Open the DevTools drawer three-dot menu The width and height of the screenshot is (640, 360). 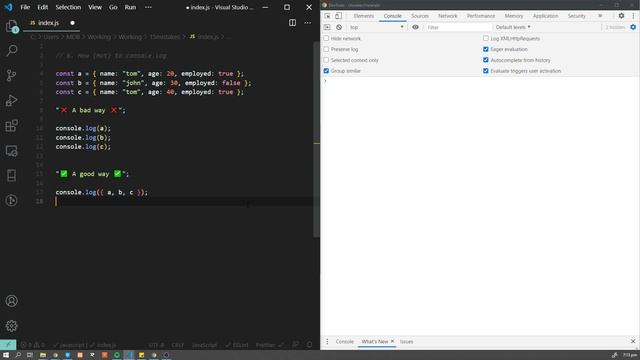(327, 341)
